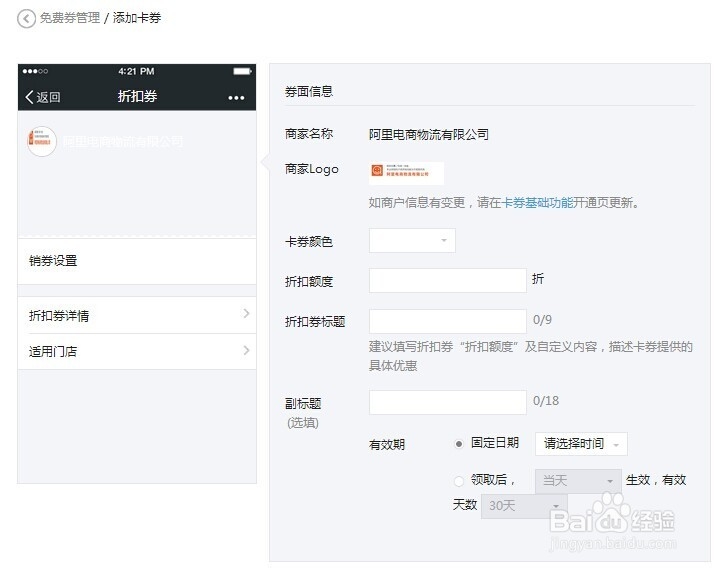Click 0/9 character counter
The image size is (716, 568).
(x=542, y=320)
